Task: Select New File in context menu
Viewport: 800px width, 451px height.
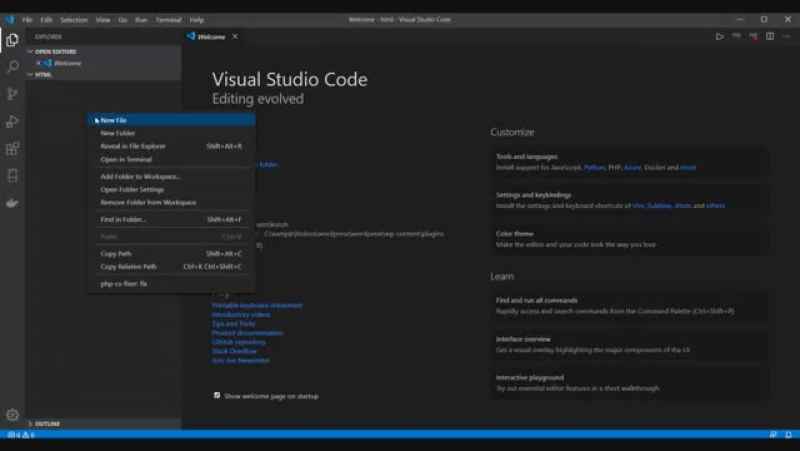Action: (x=171, y=120)
